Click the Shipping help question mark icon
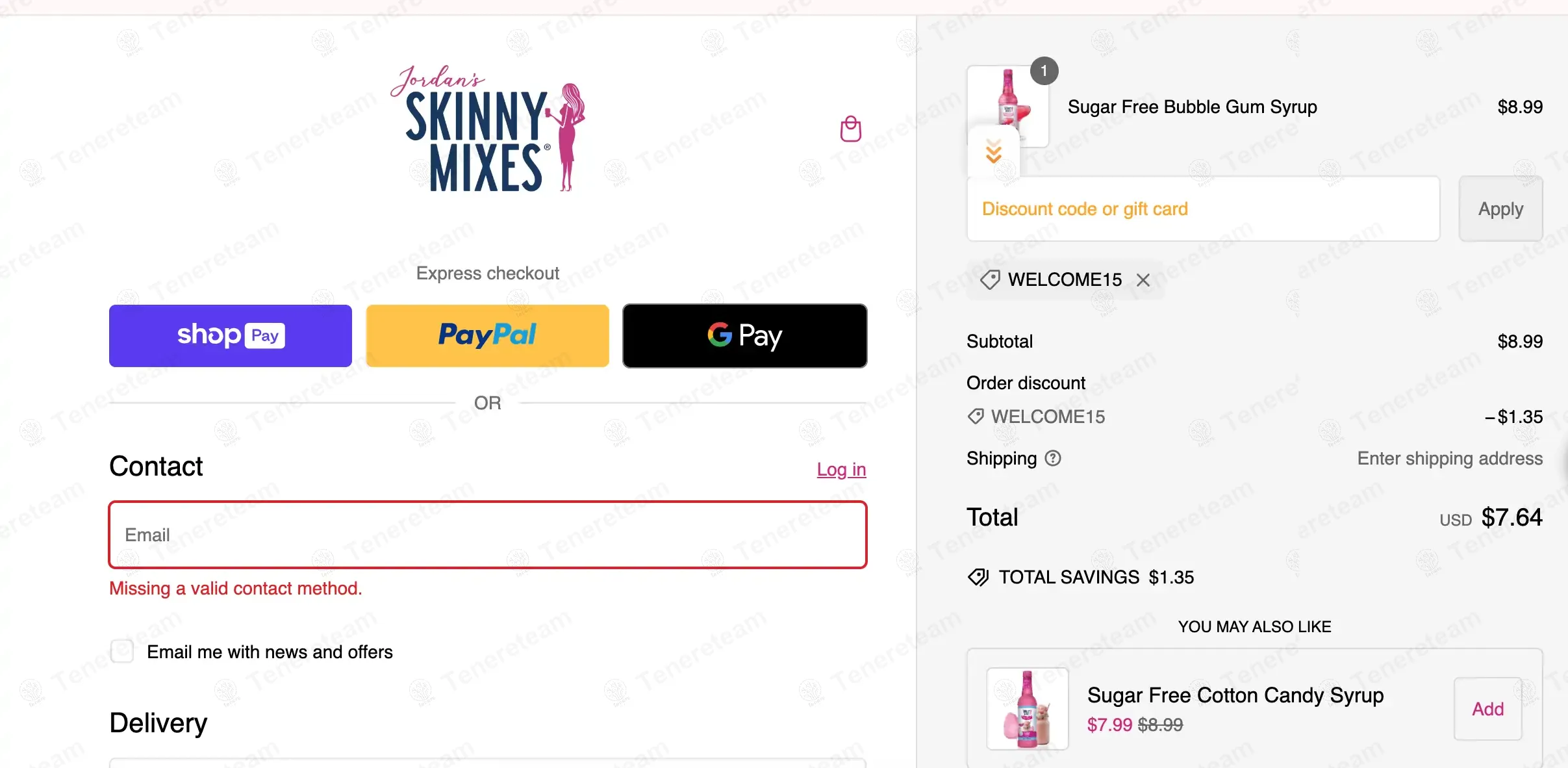The height and width of the screenshot is (768, 1568). (x=1053, y=459)
